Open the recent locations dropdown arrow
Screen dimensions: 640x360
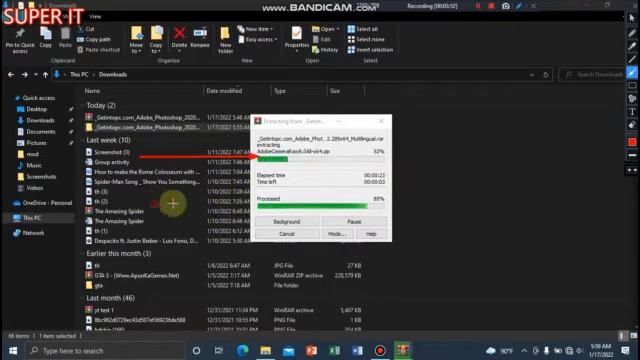[36, 75]
